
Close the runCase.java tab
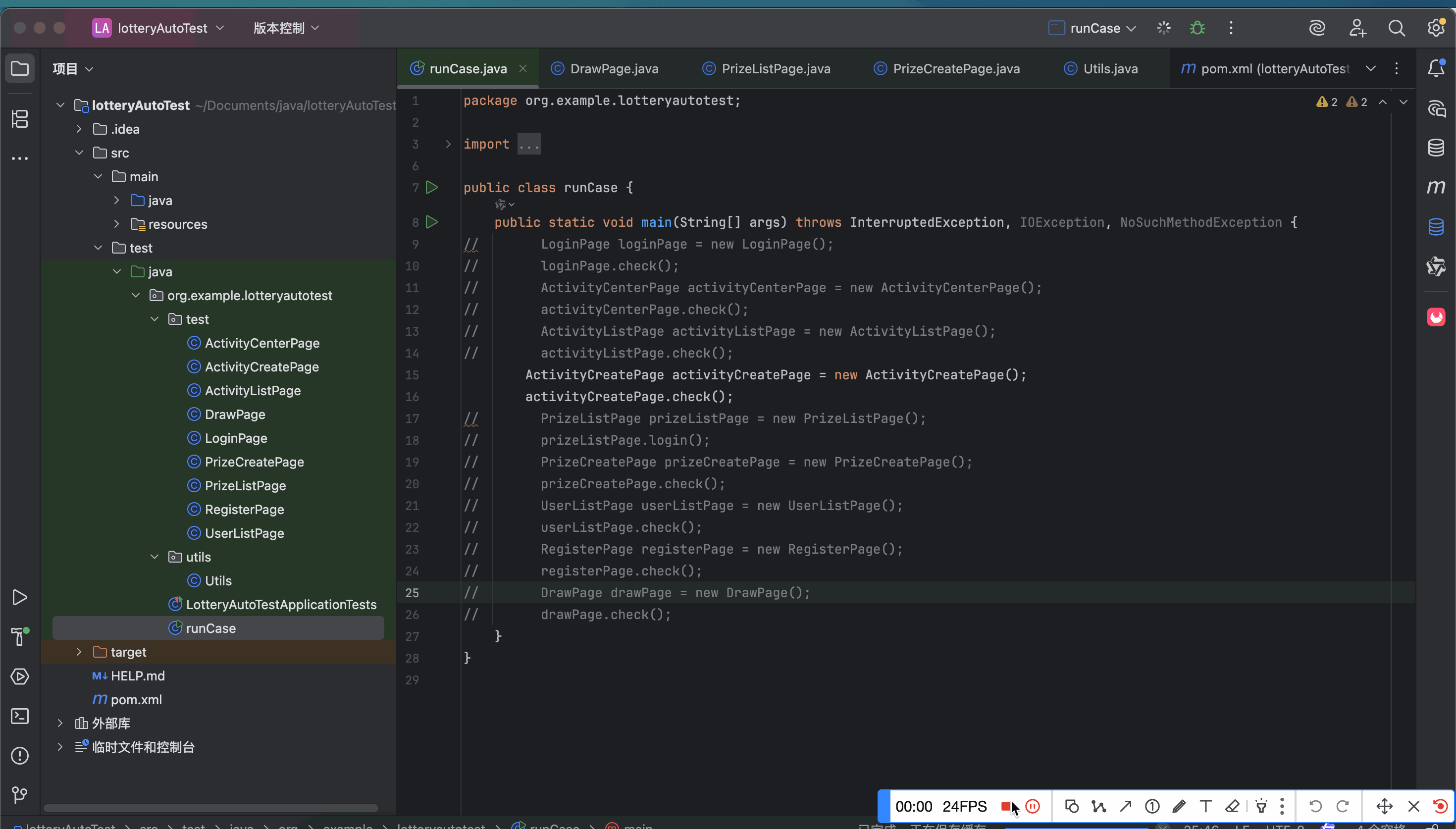pyautogui.click(x=522, y=68)
